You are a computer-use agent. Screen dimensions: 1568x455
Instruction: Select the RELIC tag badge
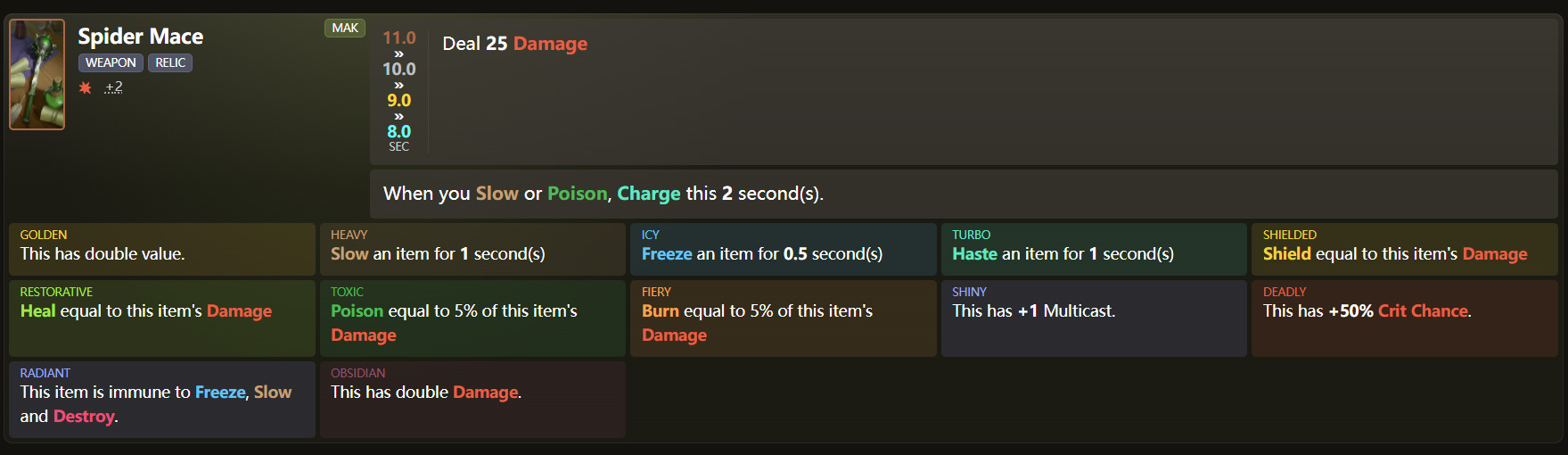[x=170, y=62]
